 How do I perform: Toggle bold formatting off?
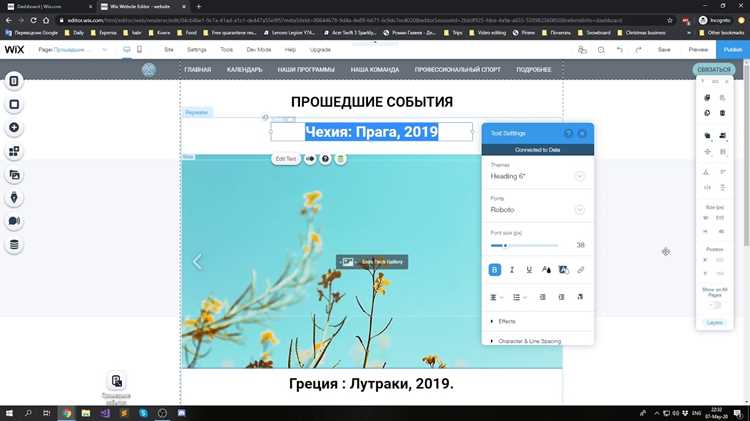tap(495, 270)
